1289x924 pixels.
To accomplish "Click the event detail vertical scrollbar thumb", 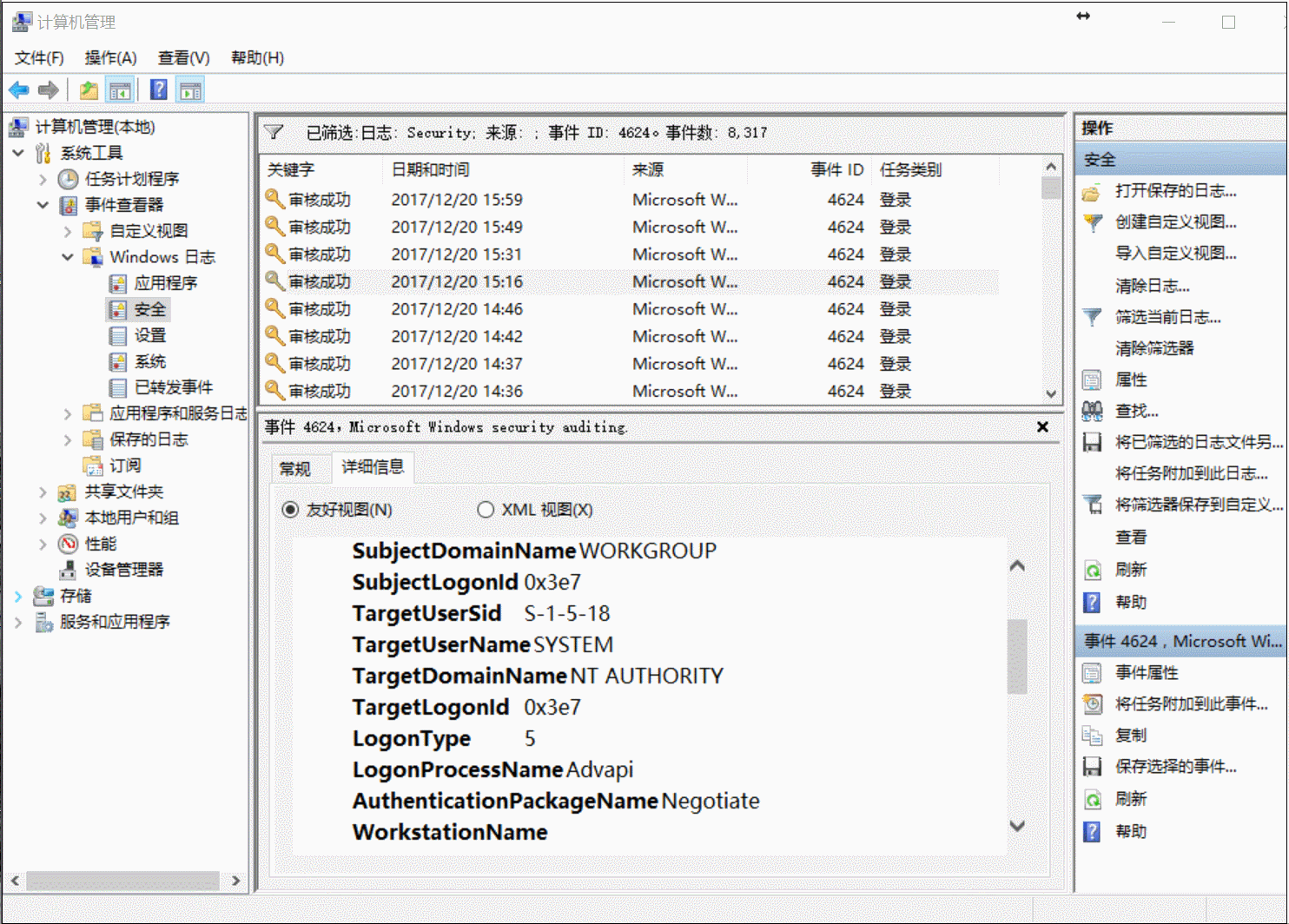I will (1017, 656).
